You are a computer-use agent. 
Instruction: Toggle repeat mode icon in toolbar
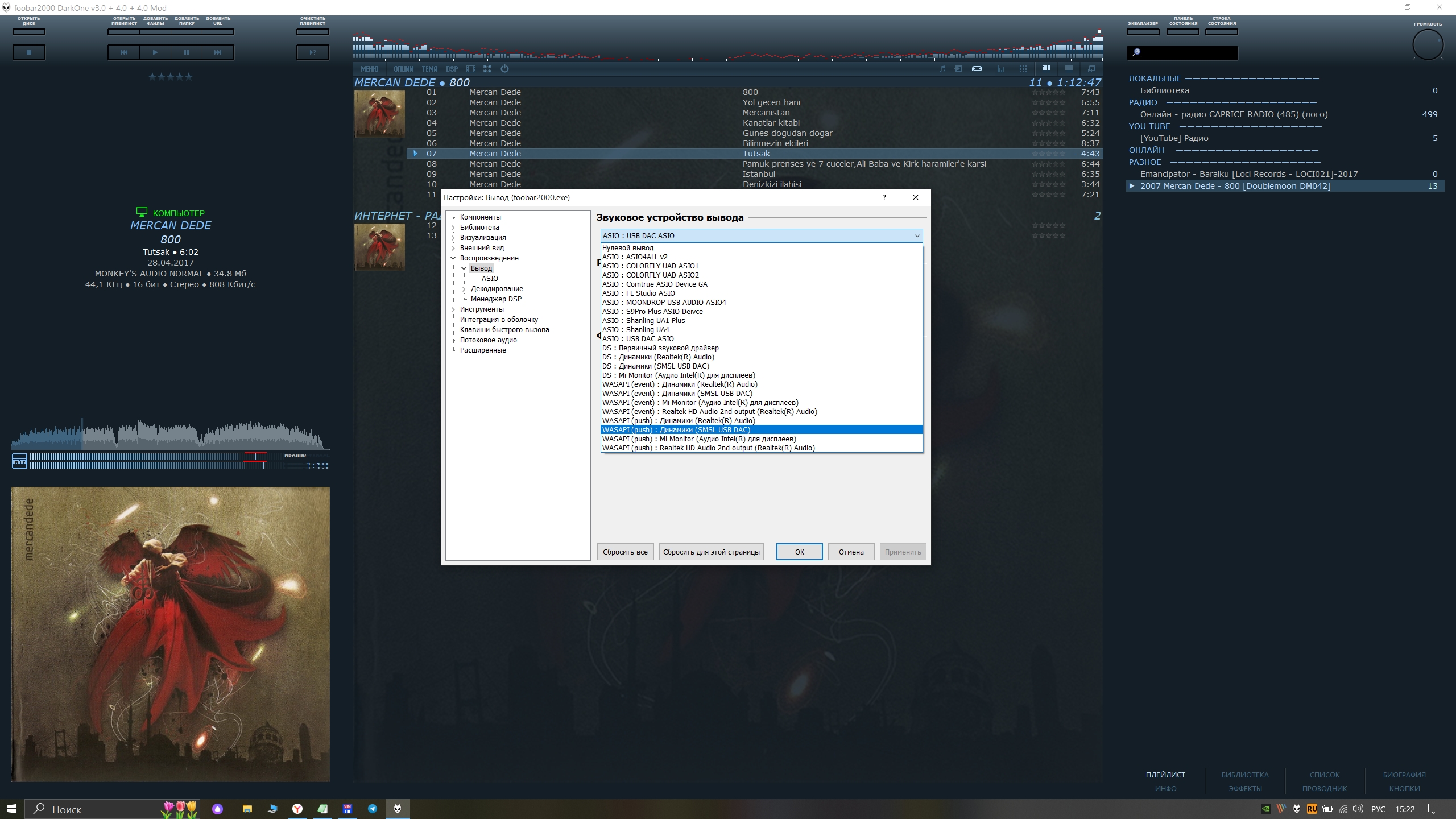[x=977, y=69]
